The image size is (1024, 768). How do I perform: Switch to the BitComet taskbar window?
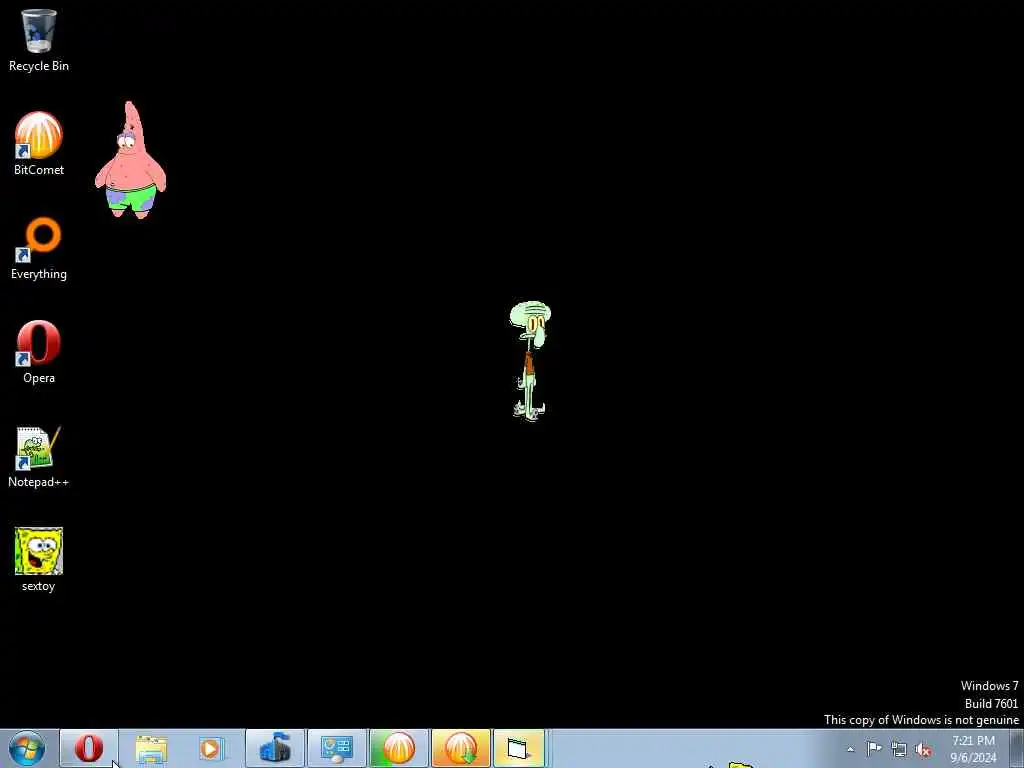coord(399,748)
